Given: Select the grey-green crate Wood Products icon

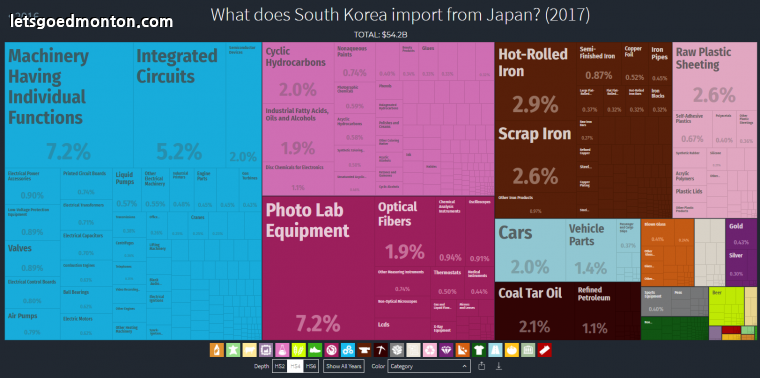Looking at the screenshot, I should pos(528,350).
